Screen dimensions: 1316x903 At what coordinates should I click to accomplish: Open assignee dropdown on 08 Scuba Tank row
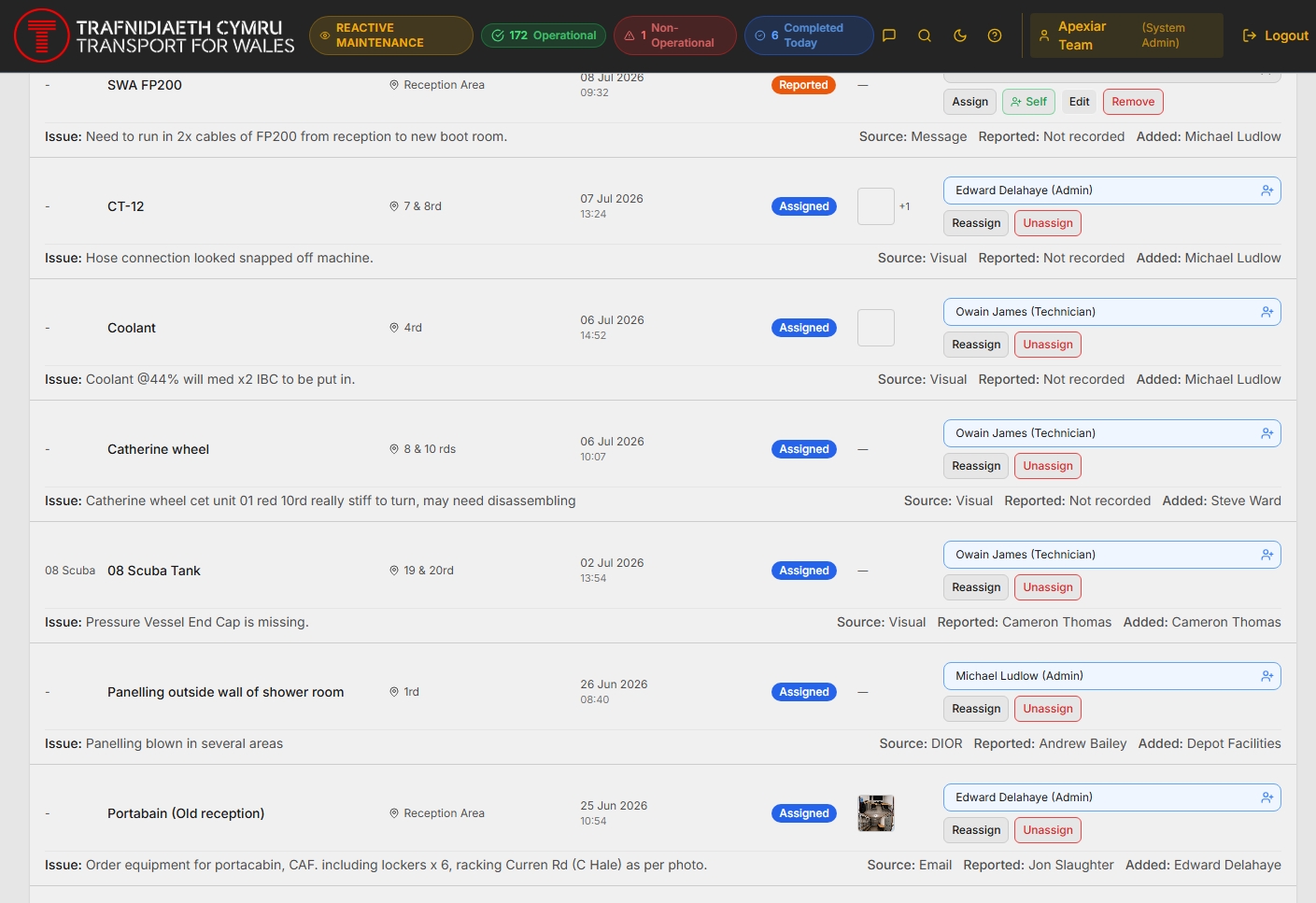[1111, 555]
